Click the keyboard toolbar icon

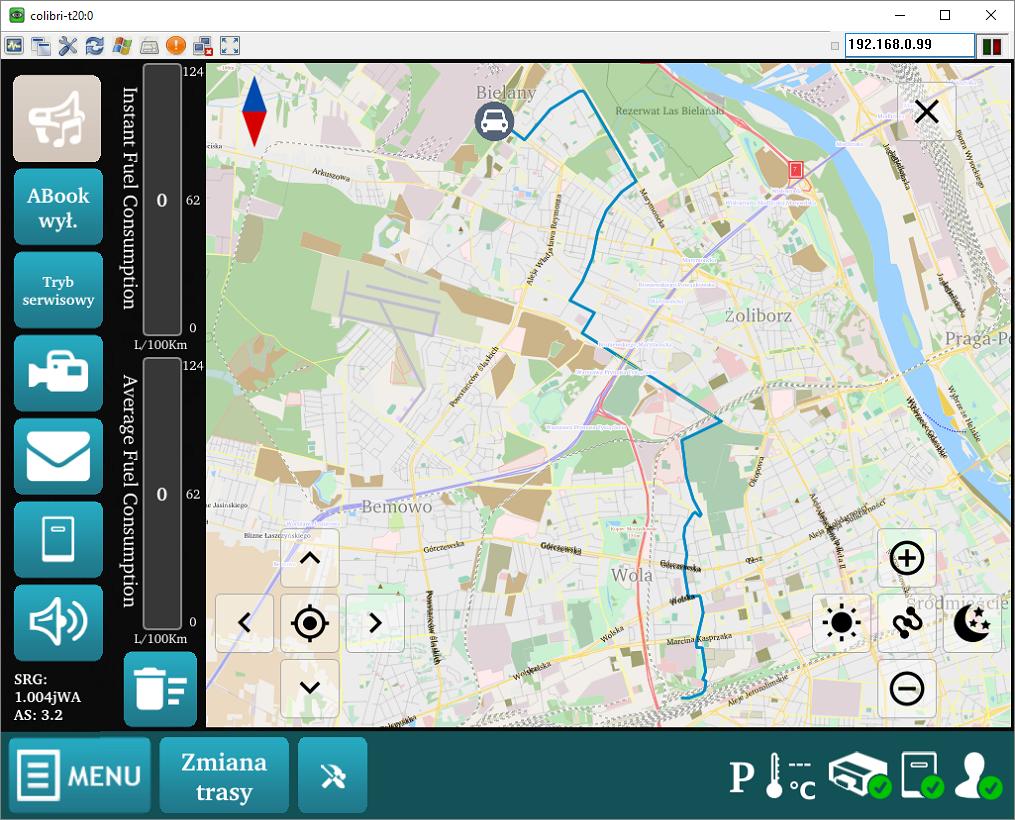coord(149,46)
